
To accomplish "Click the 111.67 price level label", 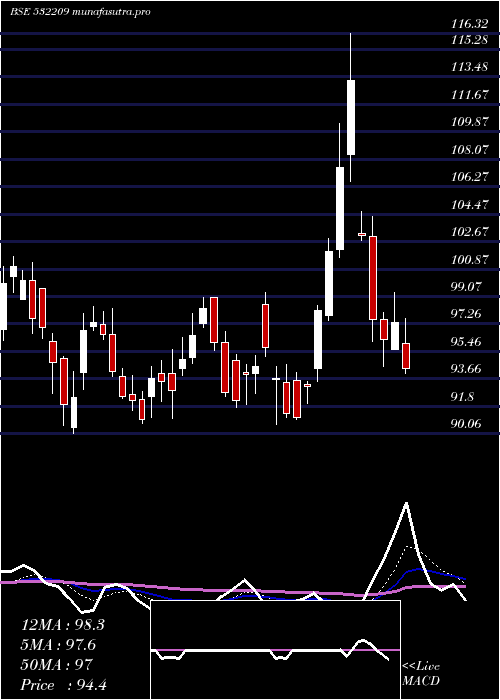I will 469,95.
